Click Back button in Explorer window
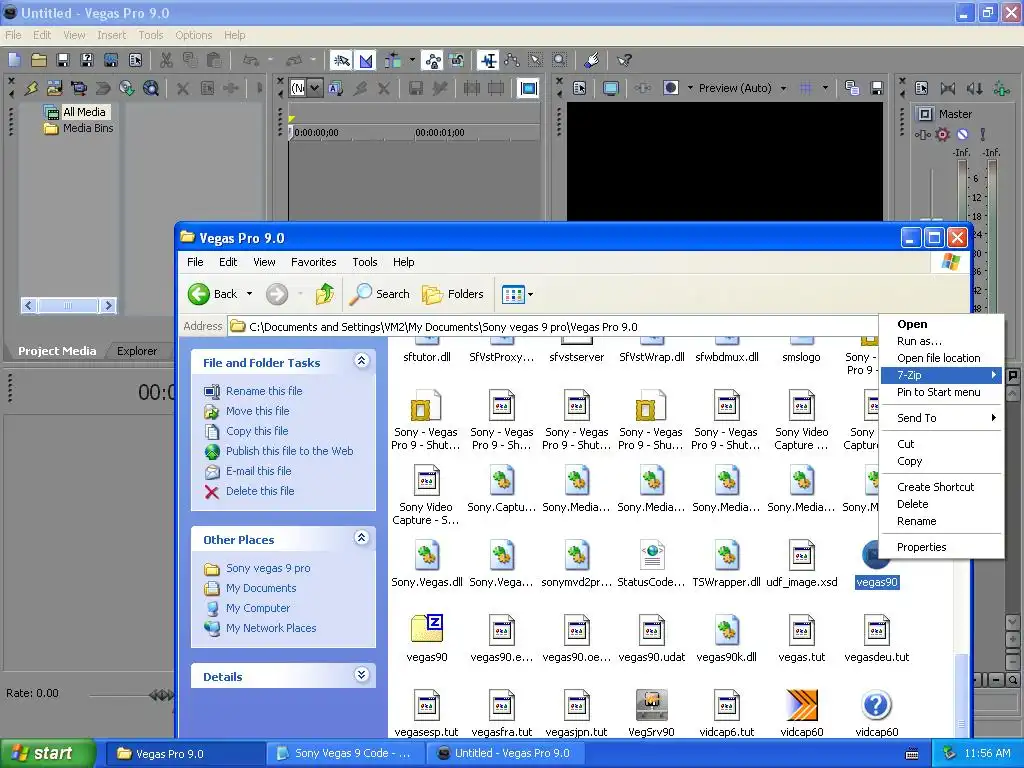 [x=213, y=295]
